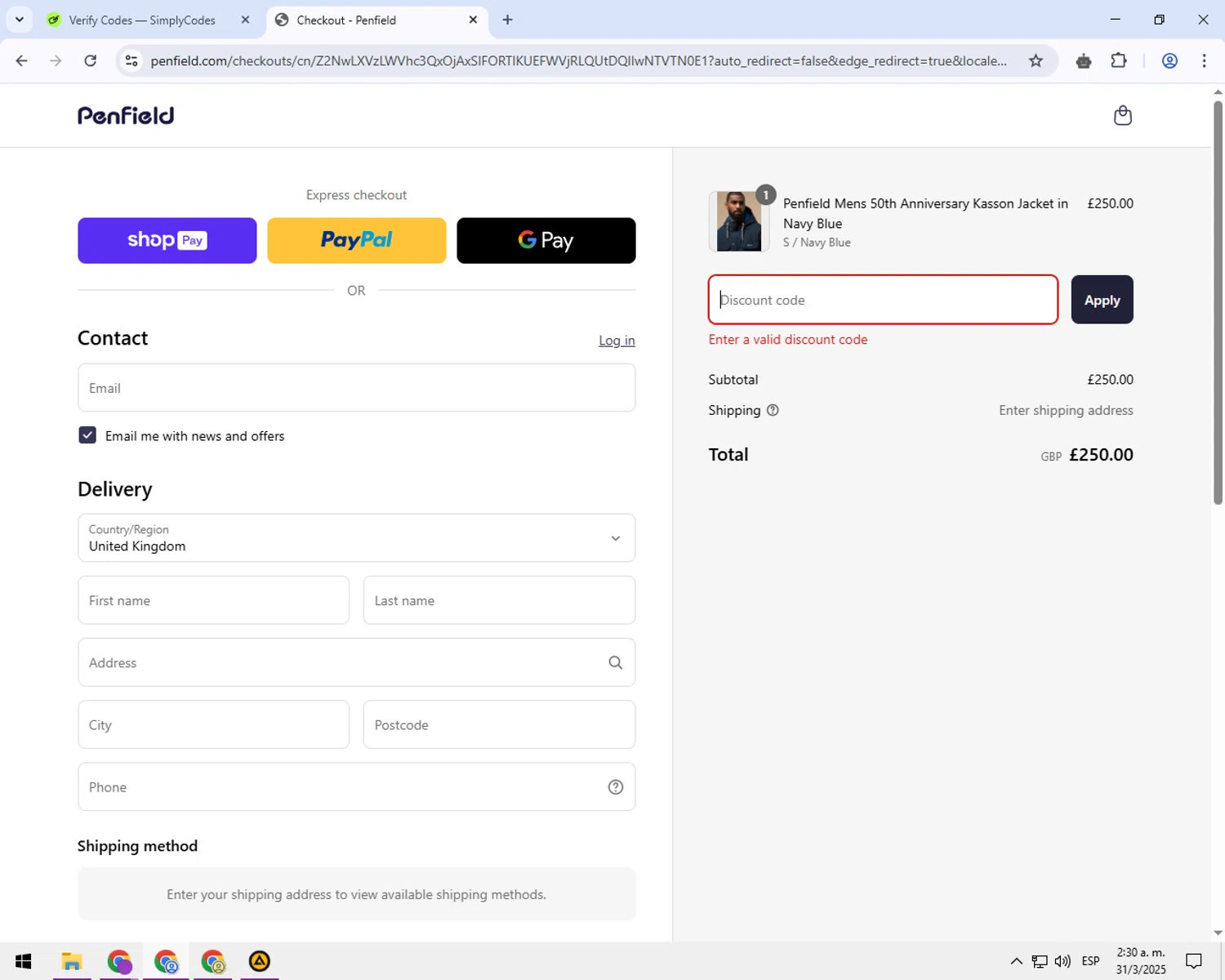1225x980 pixels.
Task: Click the Kasson Jacket product thumbnail
Action: point(739,221)
